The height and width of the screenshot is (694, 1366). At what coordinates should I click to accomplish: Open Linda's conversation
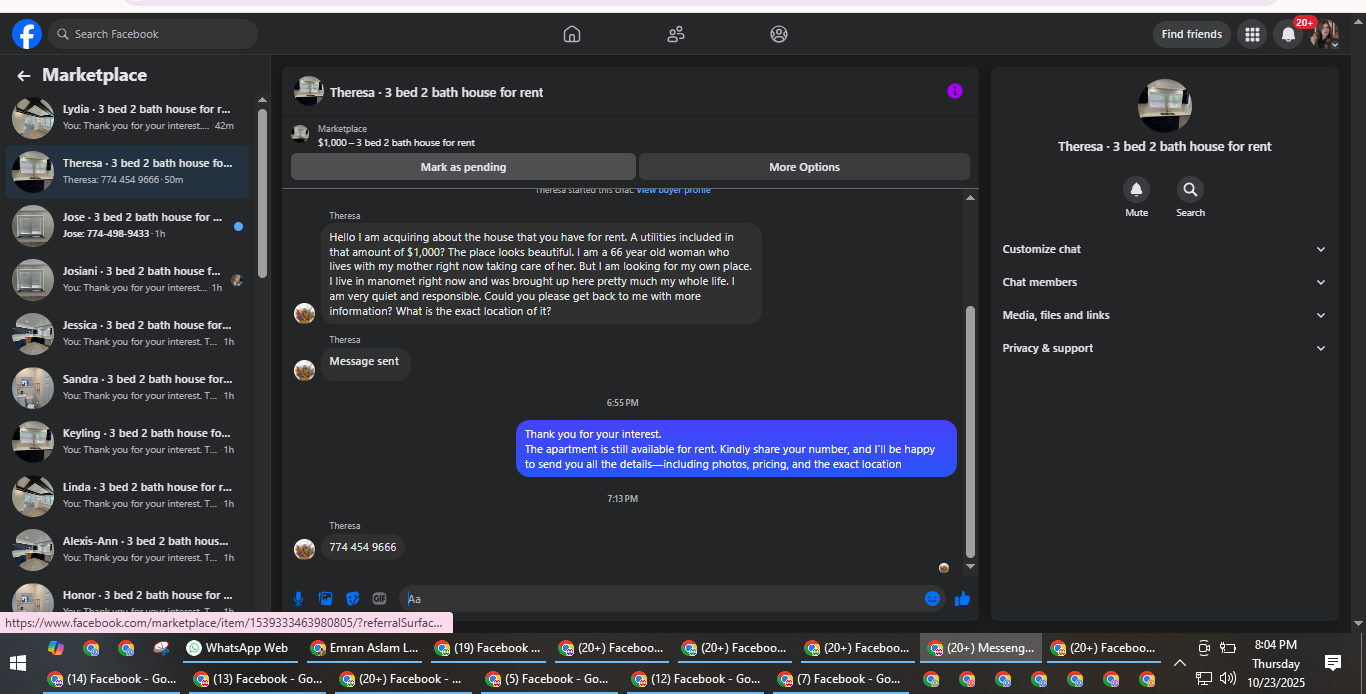click(127, 496)
